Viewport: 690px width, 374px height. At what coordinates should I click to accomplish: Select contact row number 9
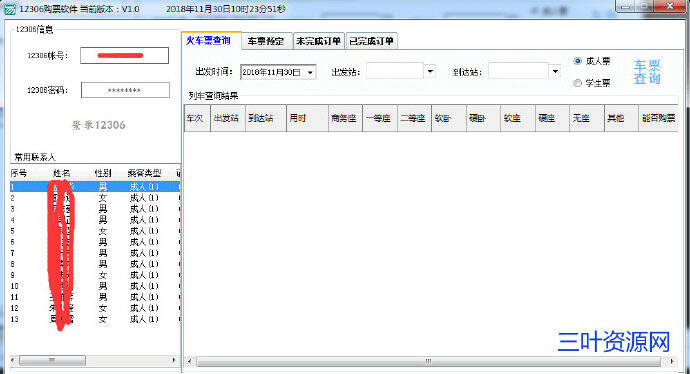(x=95, y=275)
